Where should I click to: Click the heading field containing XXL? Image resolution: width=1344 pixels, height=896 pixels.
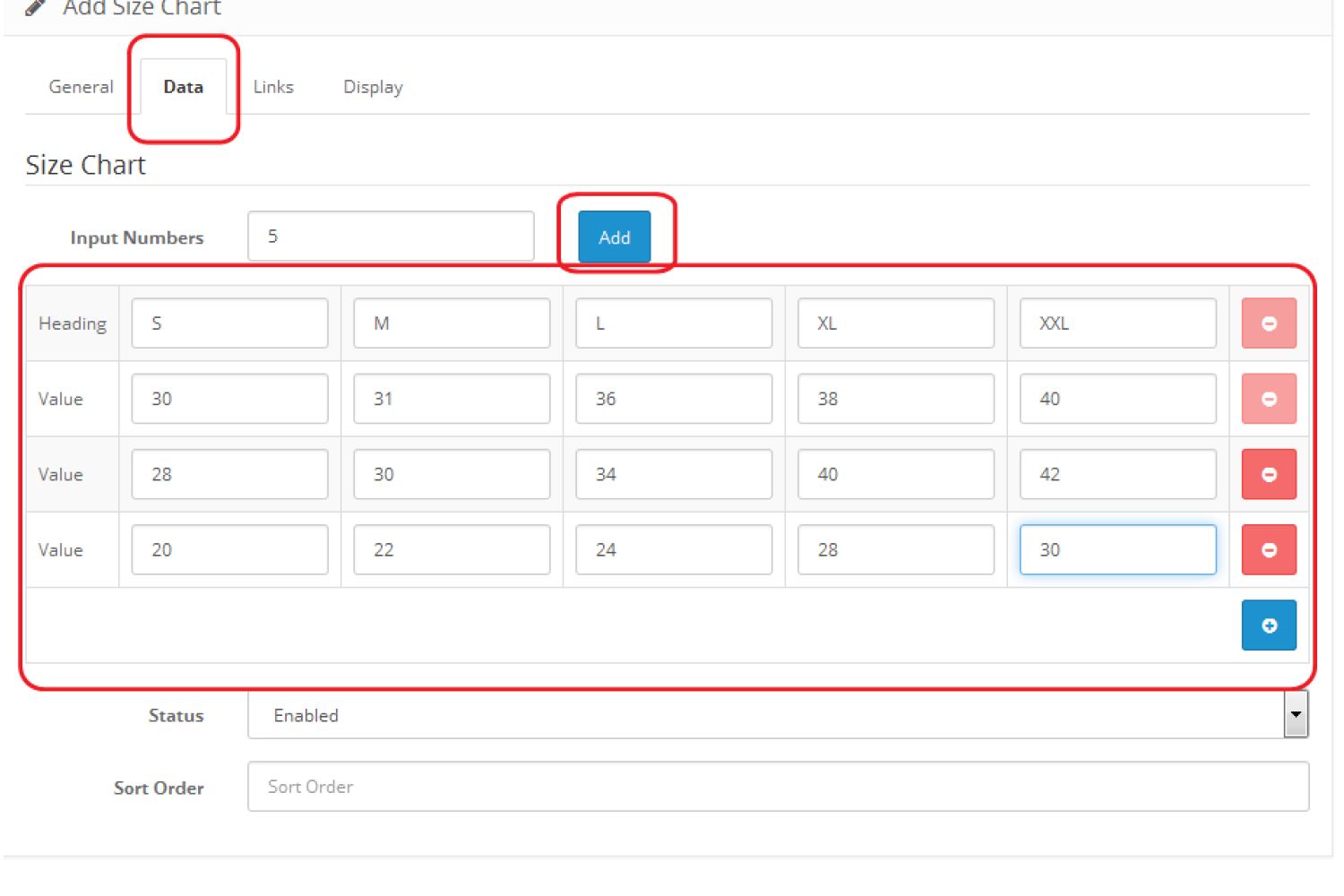(x=1117, y=323)
